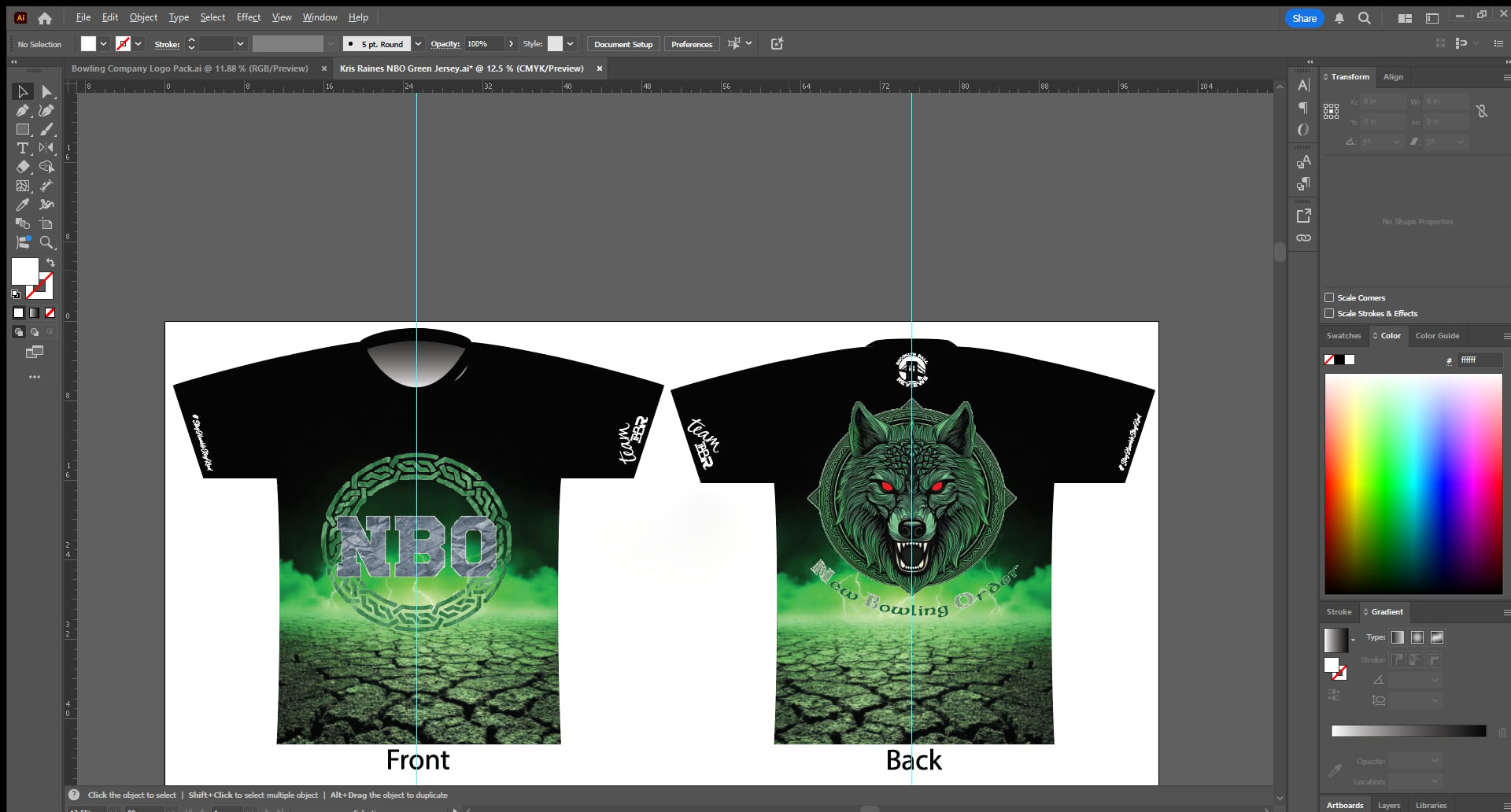1511x812 pixels.
Task: Open the Object menu
Action: [143, 17]
